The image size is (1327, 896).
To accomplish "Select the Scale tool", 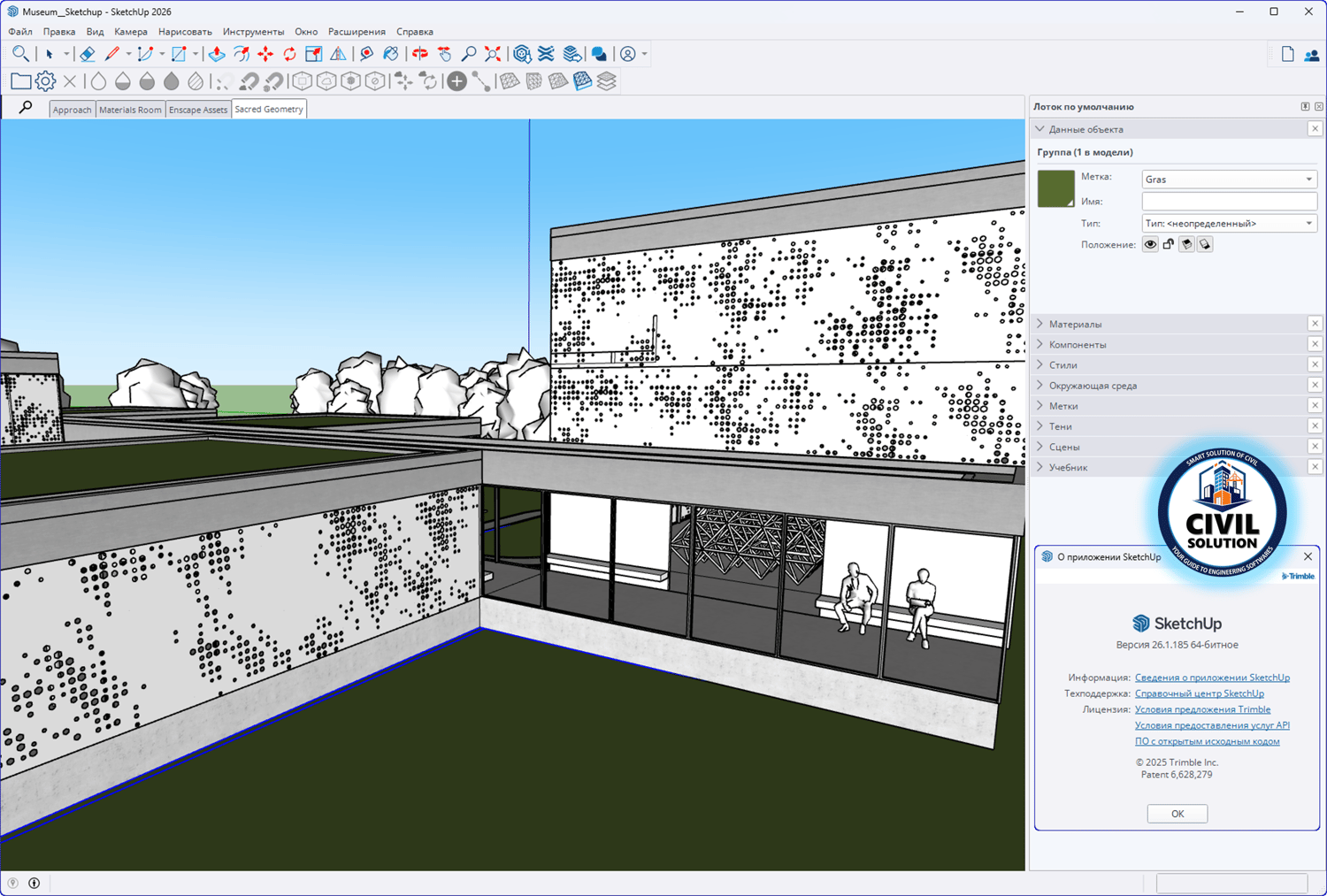I will [313, 54].
